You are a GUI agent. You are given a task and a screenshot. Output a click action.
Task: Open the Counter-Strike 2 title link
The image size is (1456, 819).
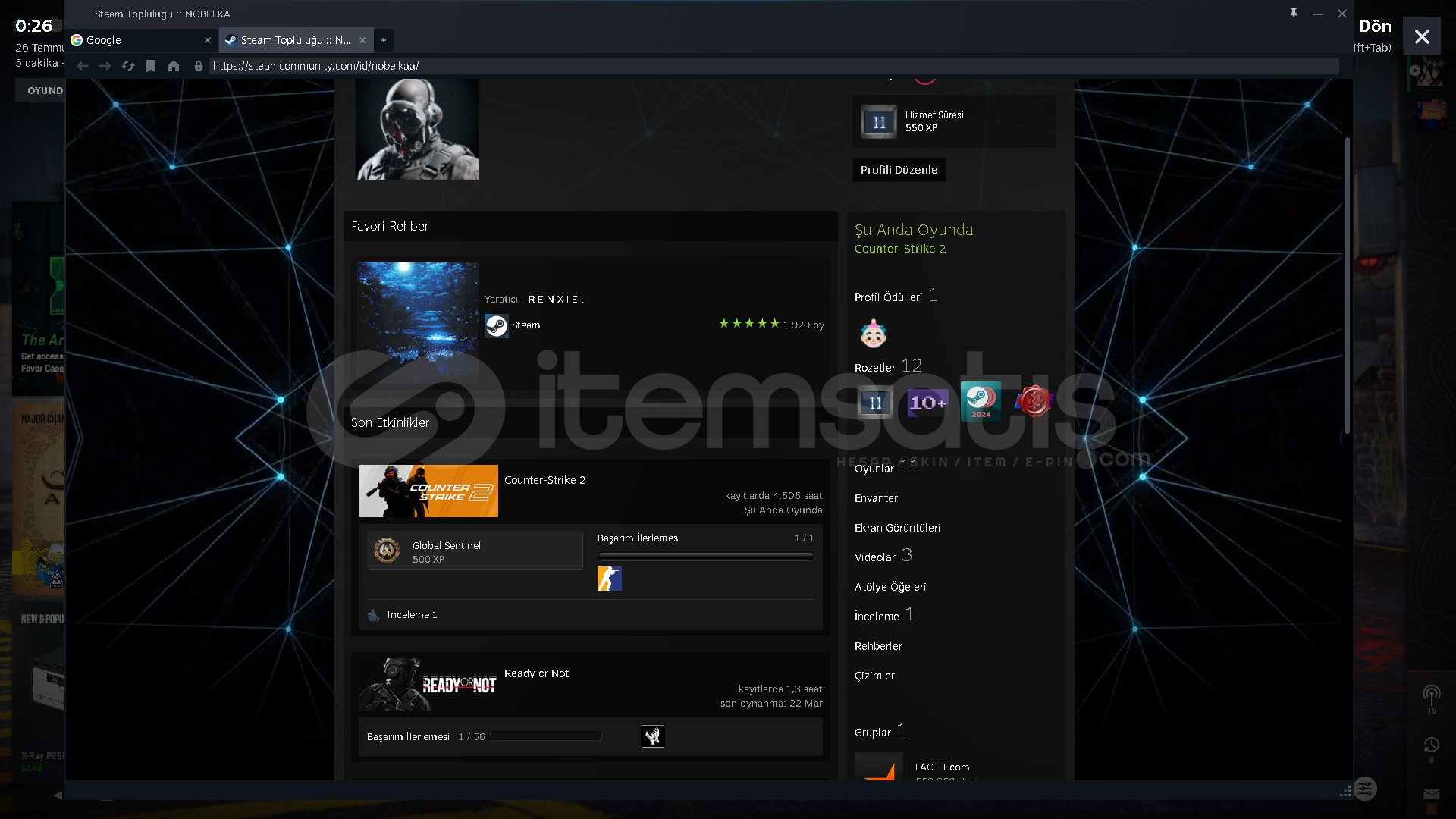pyautogui.click(x=544, y=480)
